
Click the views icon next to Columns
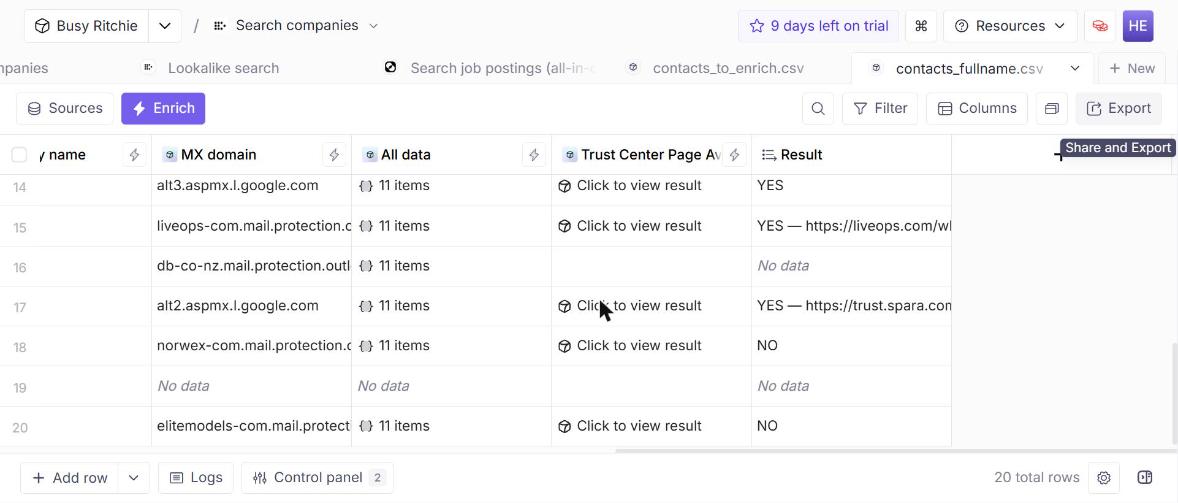click(x=1051, y=109)
